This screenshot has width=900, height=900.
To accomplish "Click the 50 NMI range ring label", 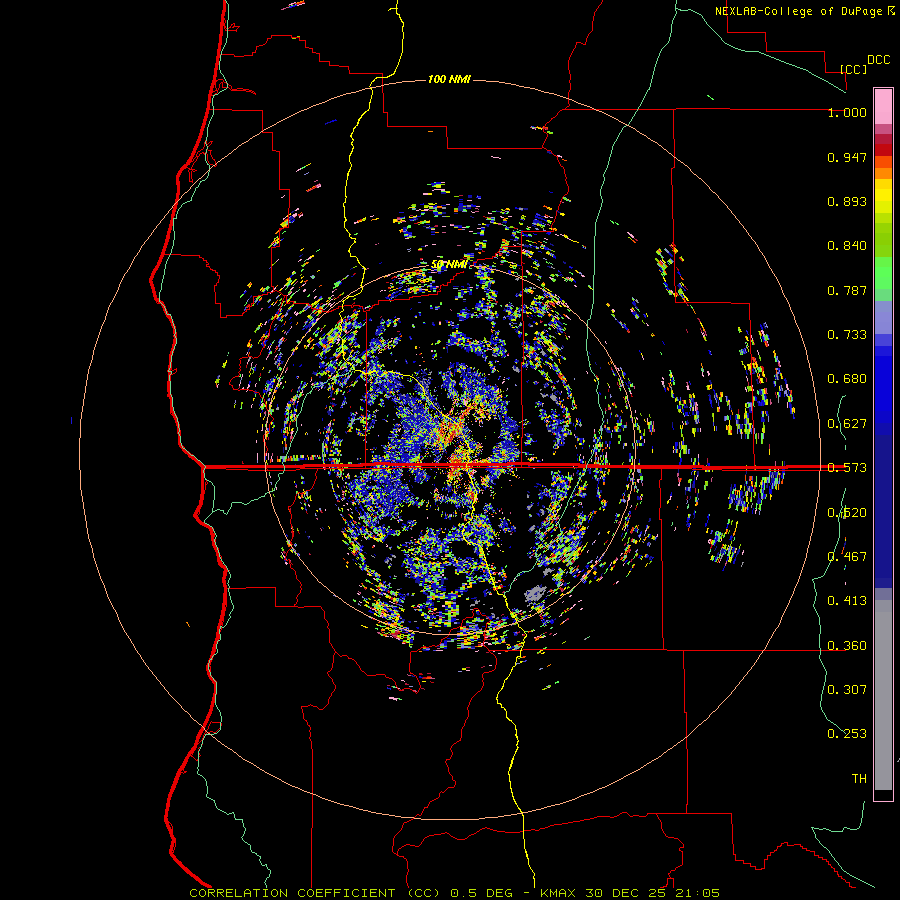I will [x=449, y=264].
